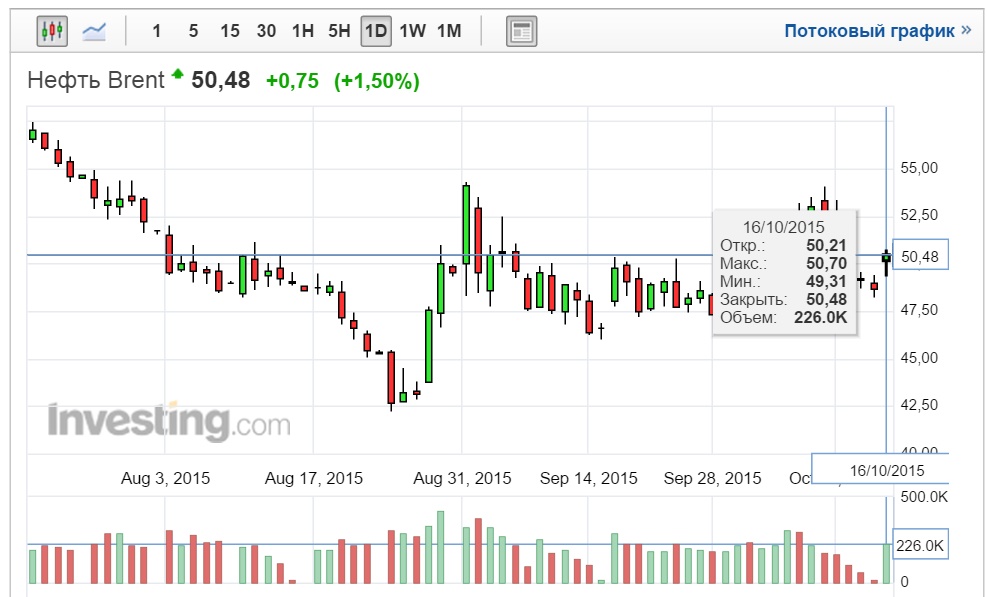Click the Aug 3, 2015 date label
The image size is (987, 597).
tap(166, 479)
